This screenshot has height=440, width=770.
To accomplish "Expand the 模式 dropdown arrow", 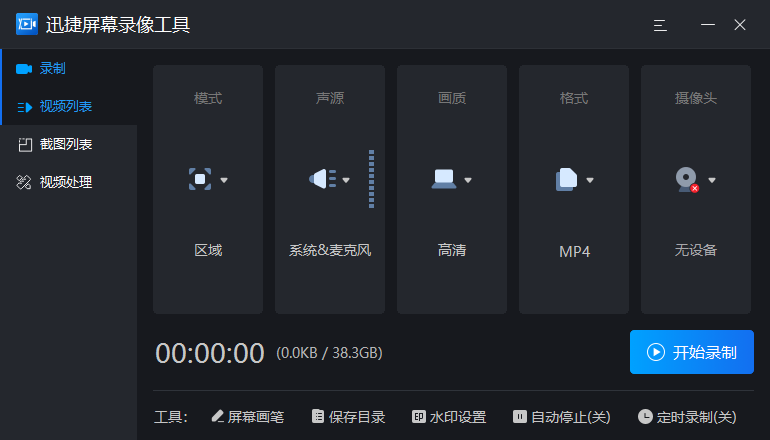I will pos(224,180).
